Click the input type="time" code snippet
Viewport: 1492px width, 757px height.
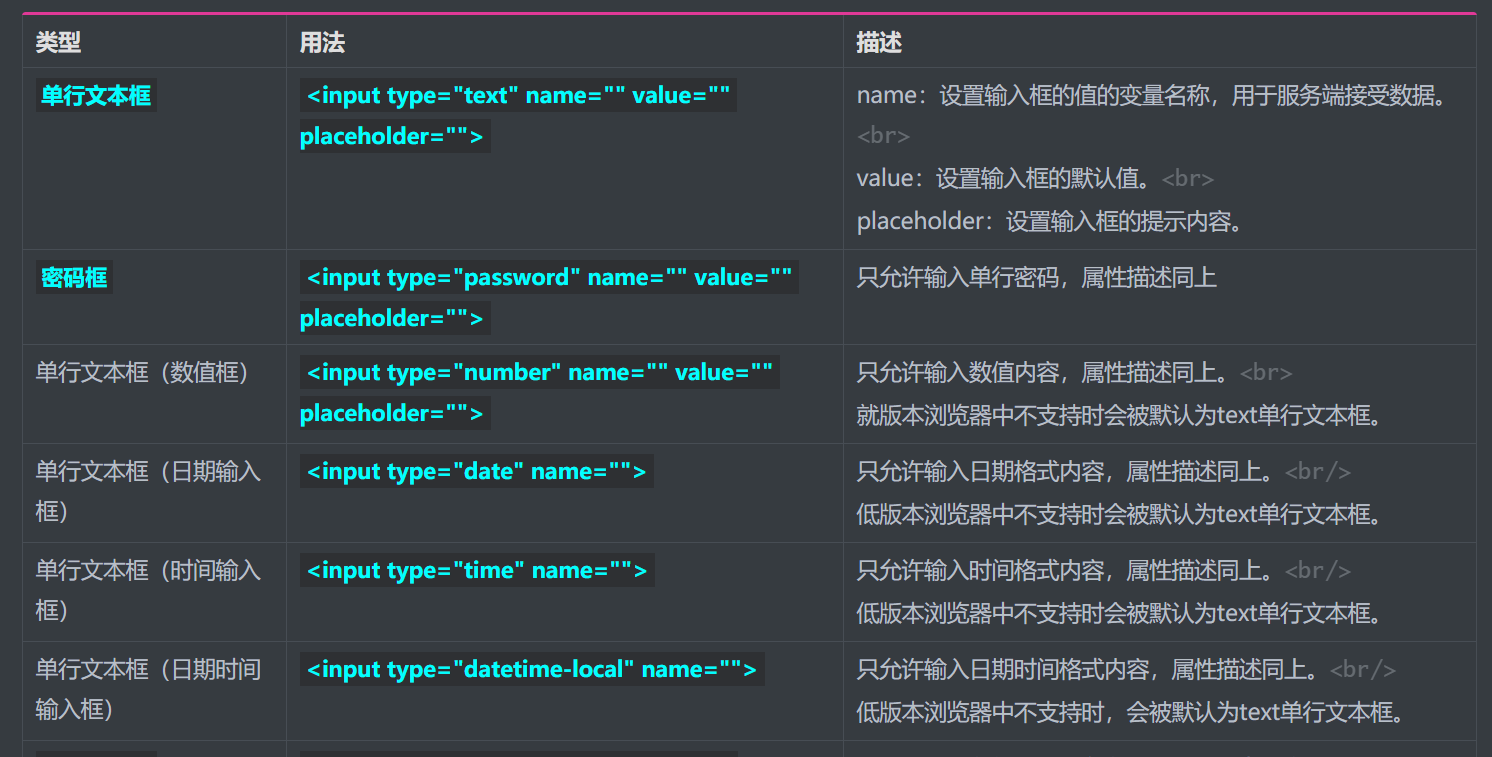point(477,570)
